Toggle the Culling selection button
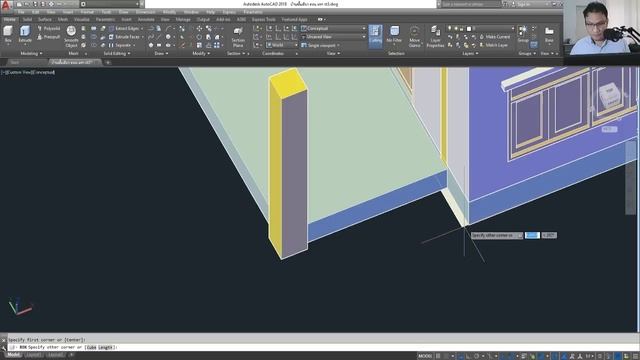This screenshot has width=640, height=360. [375, 36]
